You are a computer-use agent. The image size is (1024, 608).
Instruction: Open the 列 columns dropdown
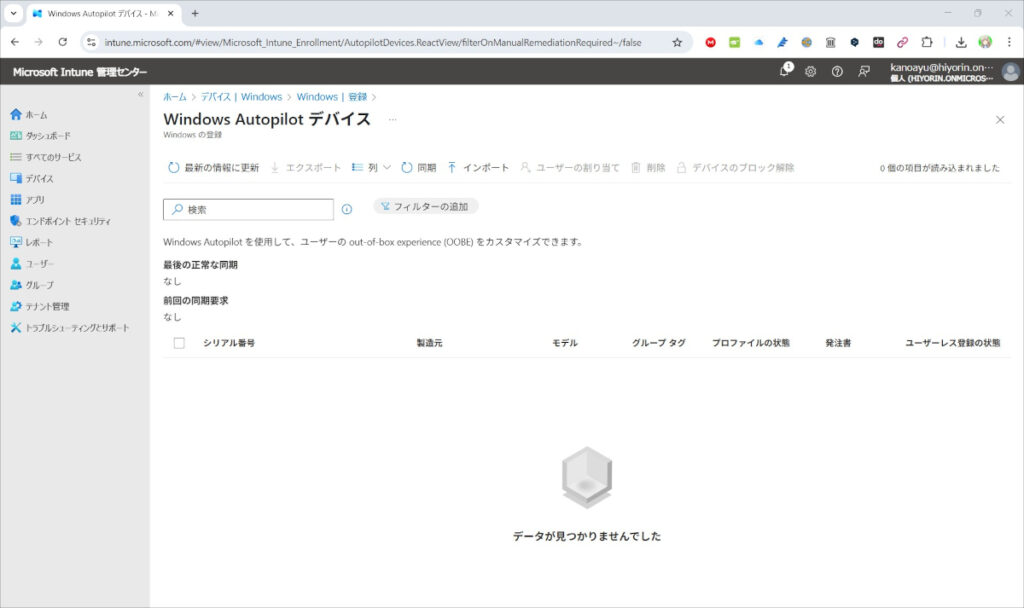click(x=371, y=168)
